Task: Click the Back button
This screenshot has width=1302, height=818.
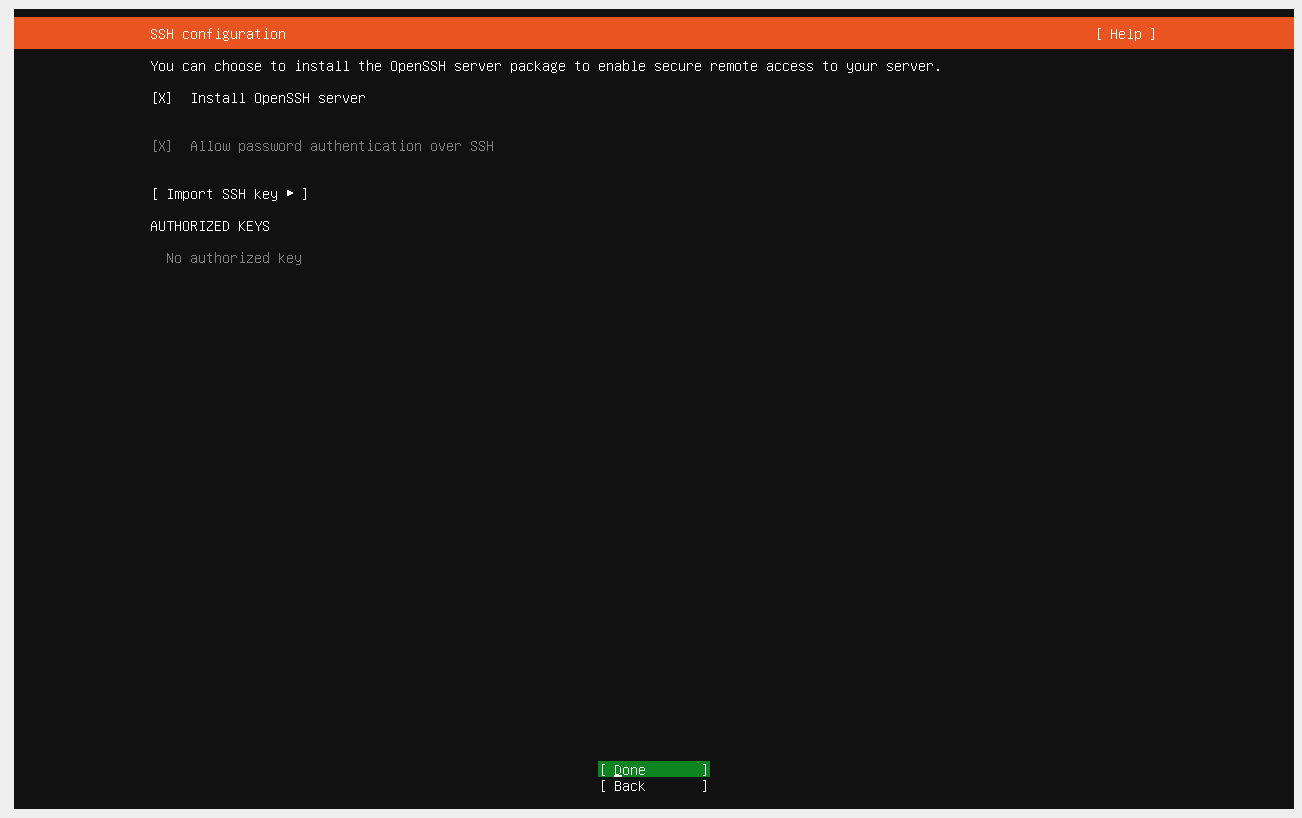Action: coord(654,786)
